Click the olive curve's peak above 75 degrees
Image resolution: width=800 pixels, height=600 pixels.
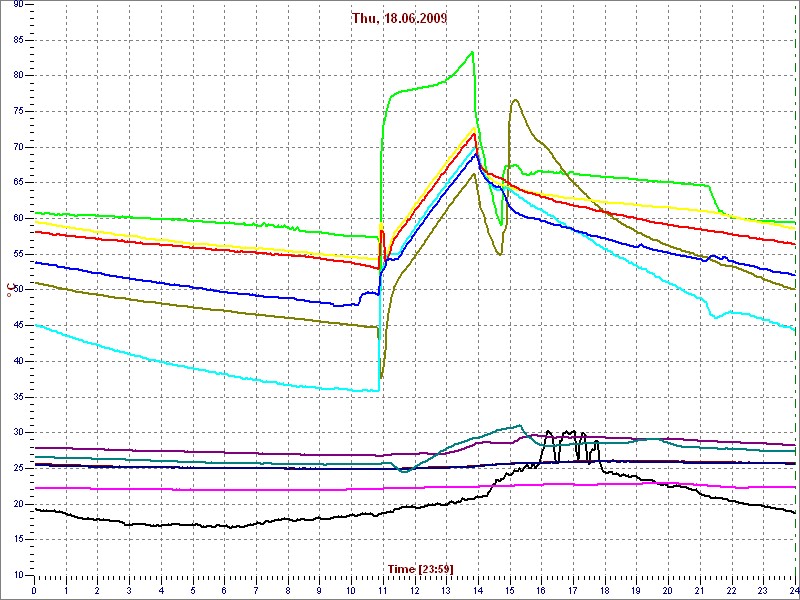point(515,99)
